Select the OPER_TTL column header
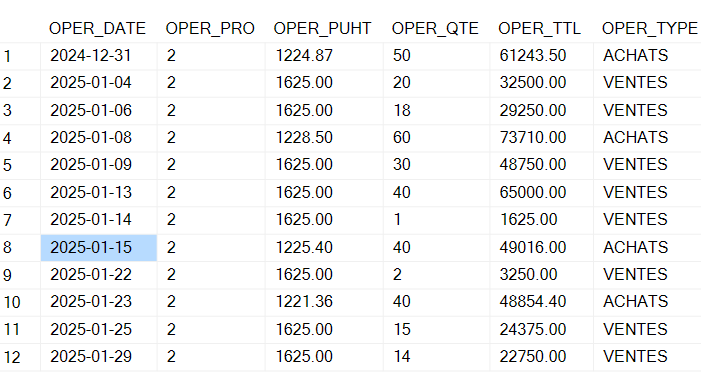 coord(541,29)
